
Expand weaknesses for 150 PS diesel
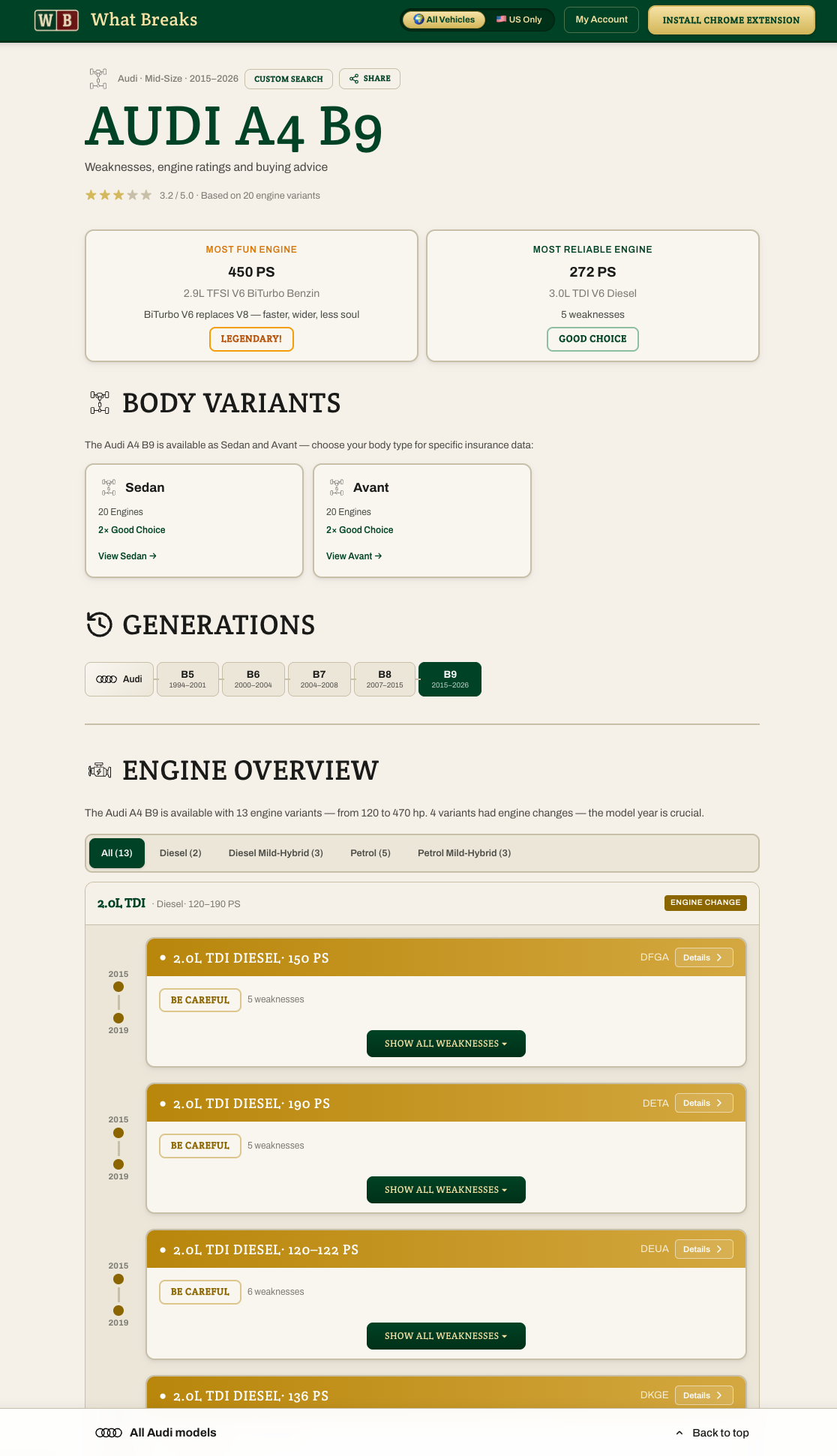445,1044
